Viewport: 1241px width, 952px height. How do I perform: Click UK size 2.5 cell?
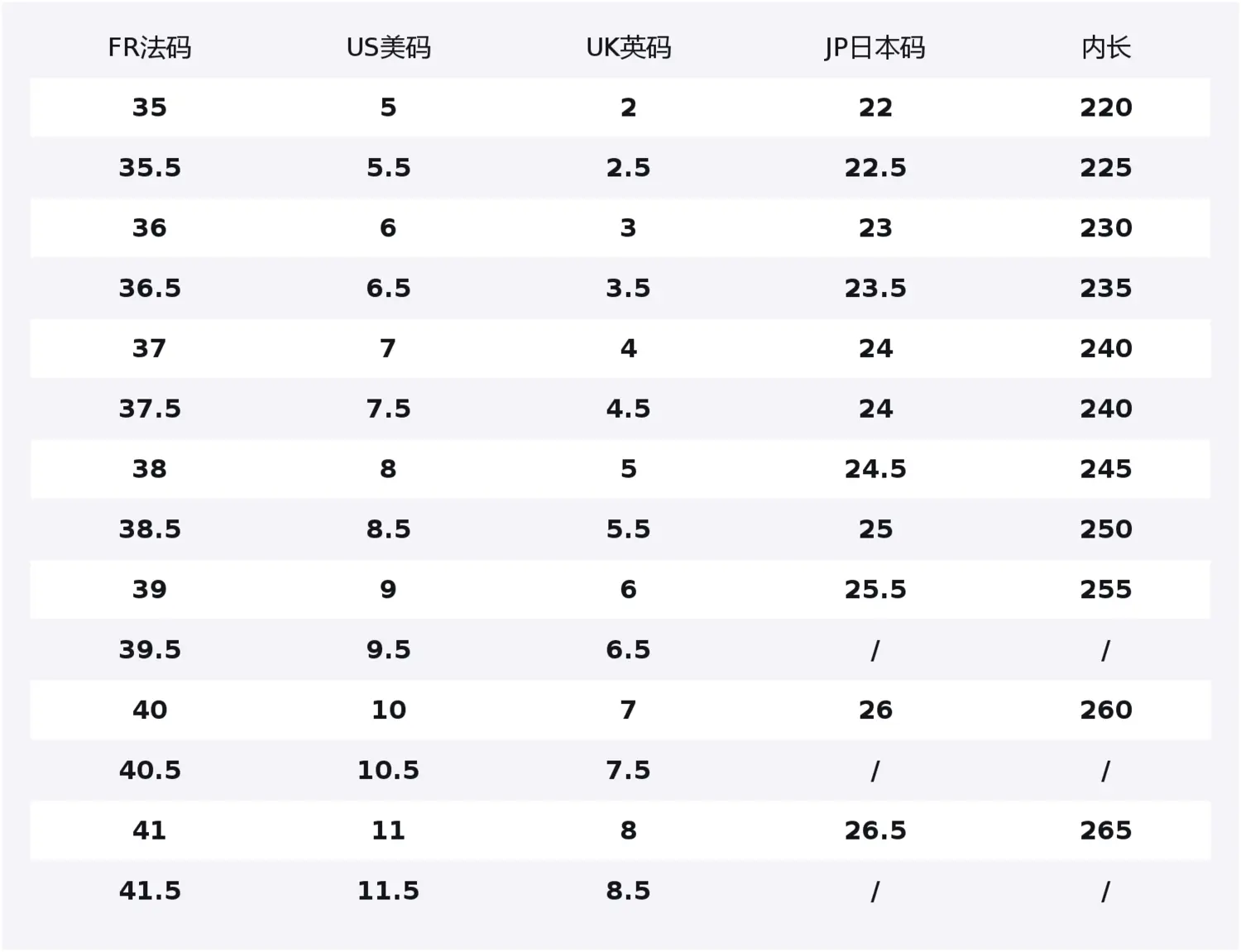point(629,168)
